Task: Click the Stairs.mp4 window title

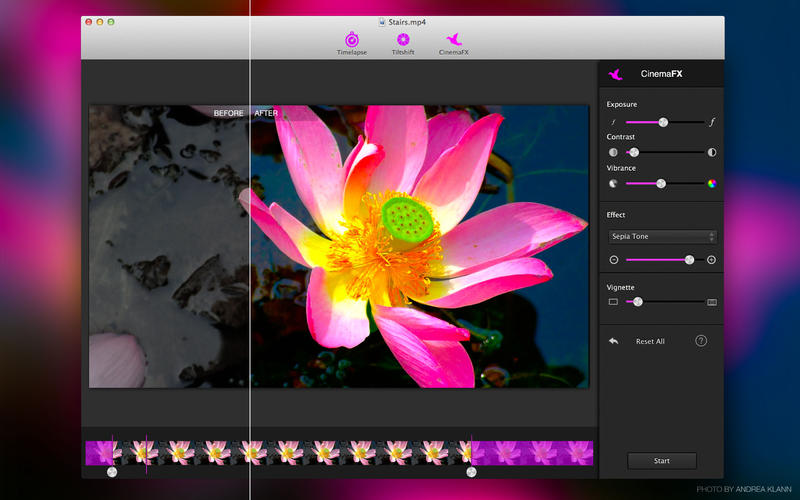Action: coord(407,22)
